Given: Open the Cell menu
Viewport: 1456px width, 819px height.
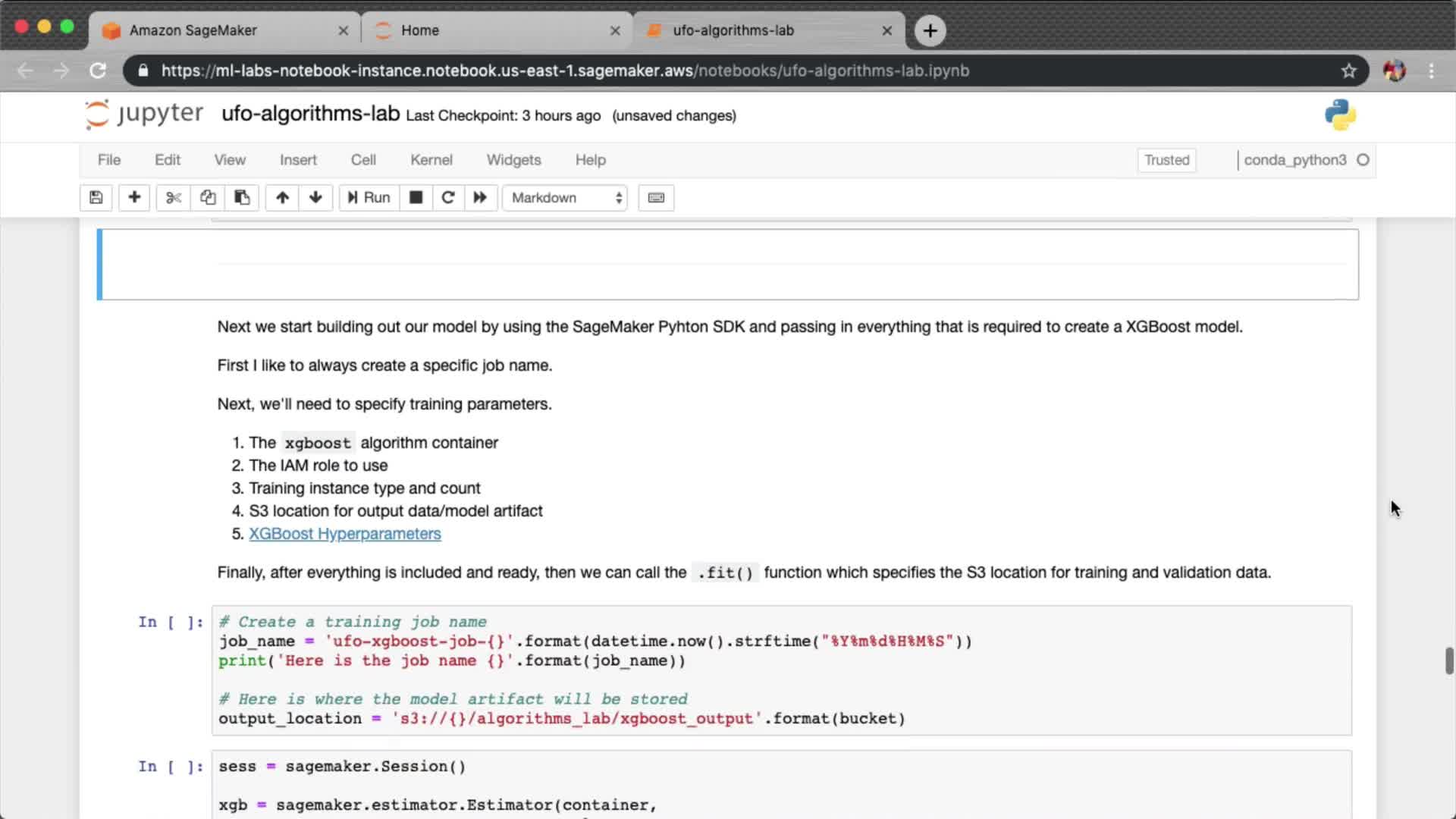Looking at the screenshot, I should coord(362,160).
